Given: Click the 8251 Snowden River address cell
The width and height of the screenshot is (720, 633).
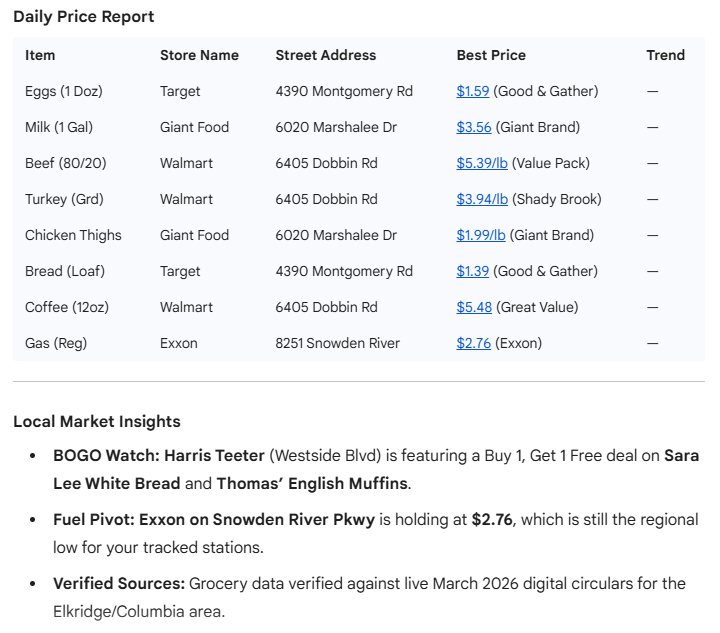Looking at the screenshot, I should (337, 343).
